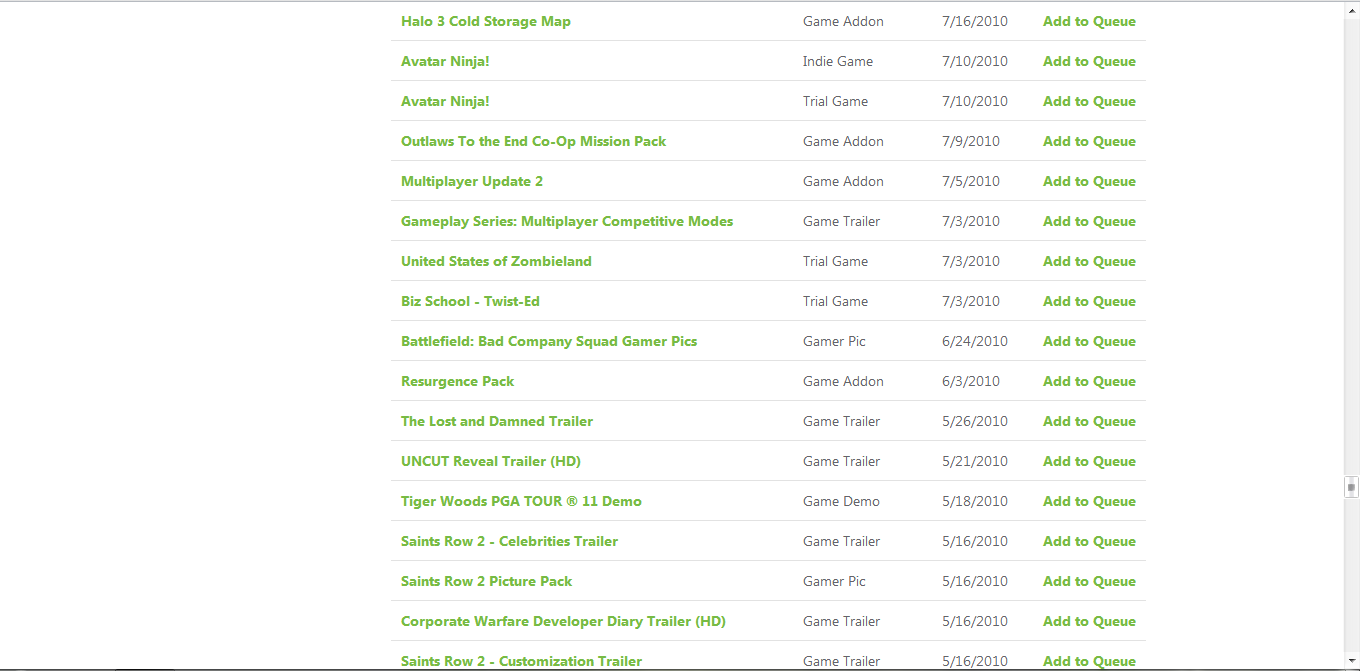Click the vertical scrollbar thumb
1360x671 pixels.
[x=1351, y=488]
